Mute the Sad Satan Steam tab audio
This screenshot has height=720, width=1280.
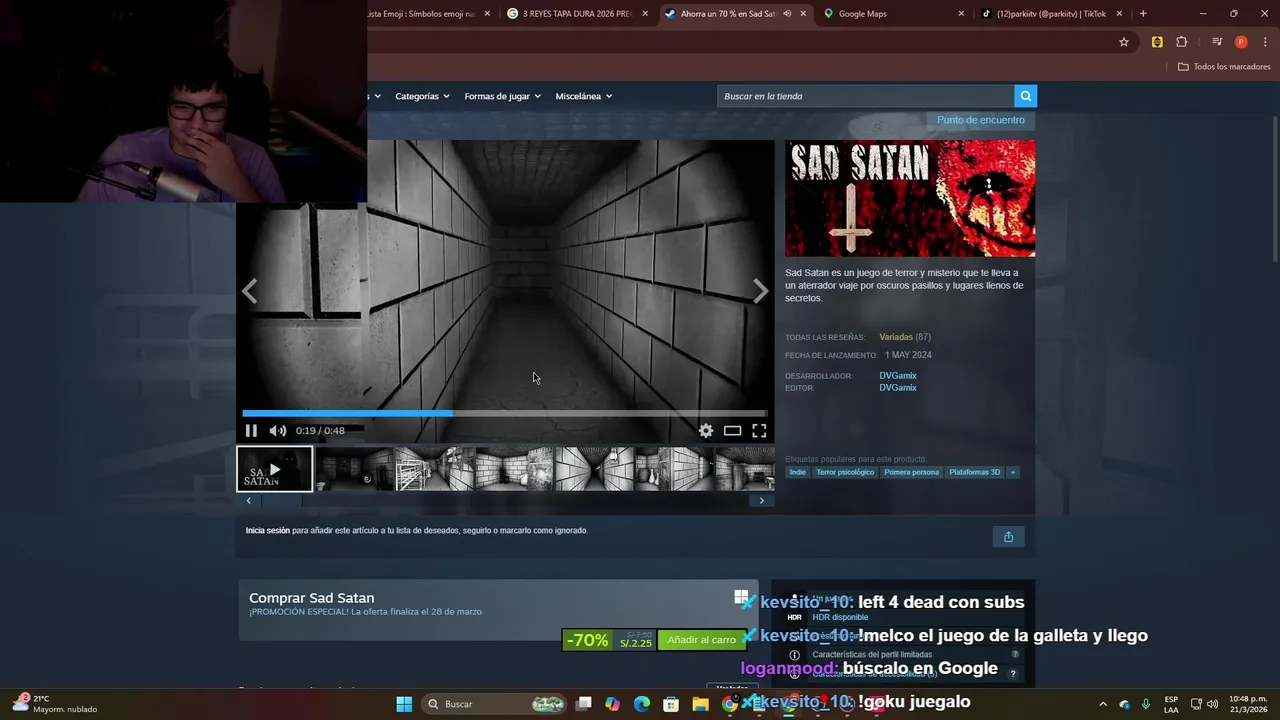[x=788, y=14]
